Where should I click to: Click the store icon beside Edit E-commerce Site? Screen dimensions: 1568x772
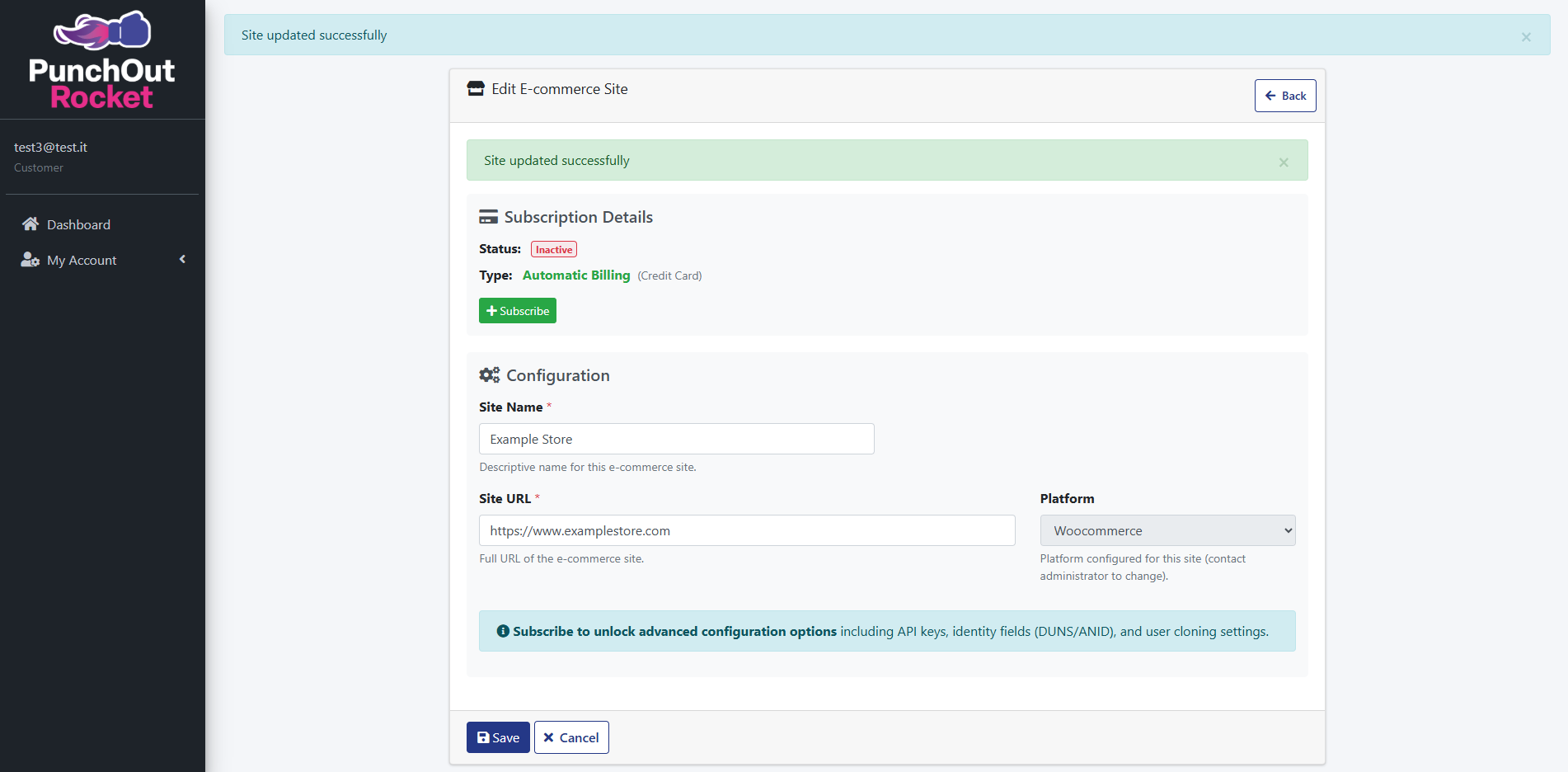click(476, 89)
